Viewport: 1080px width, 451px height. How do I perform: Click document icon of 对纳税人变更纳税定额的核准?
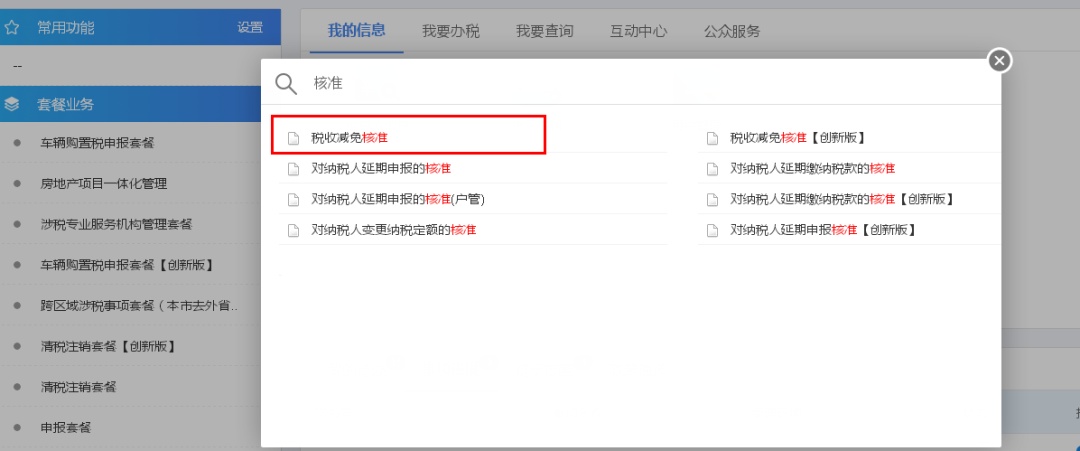[293, 230]
